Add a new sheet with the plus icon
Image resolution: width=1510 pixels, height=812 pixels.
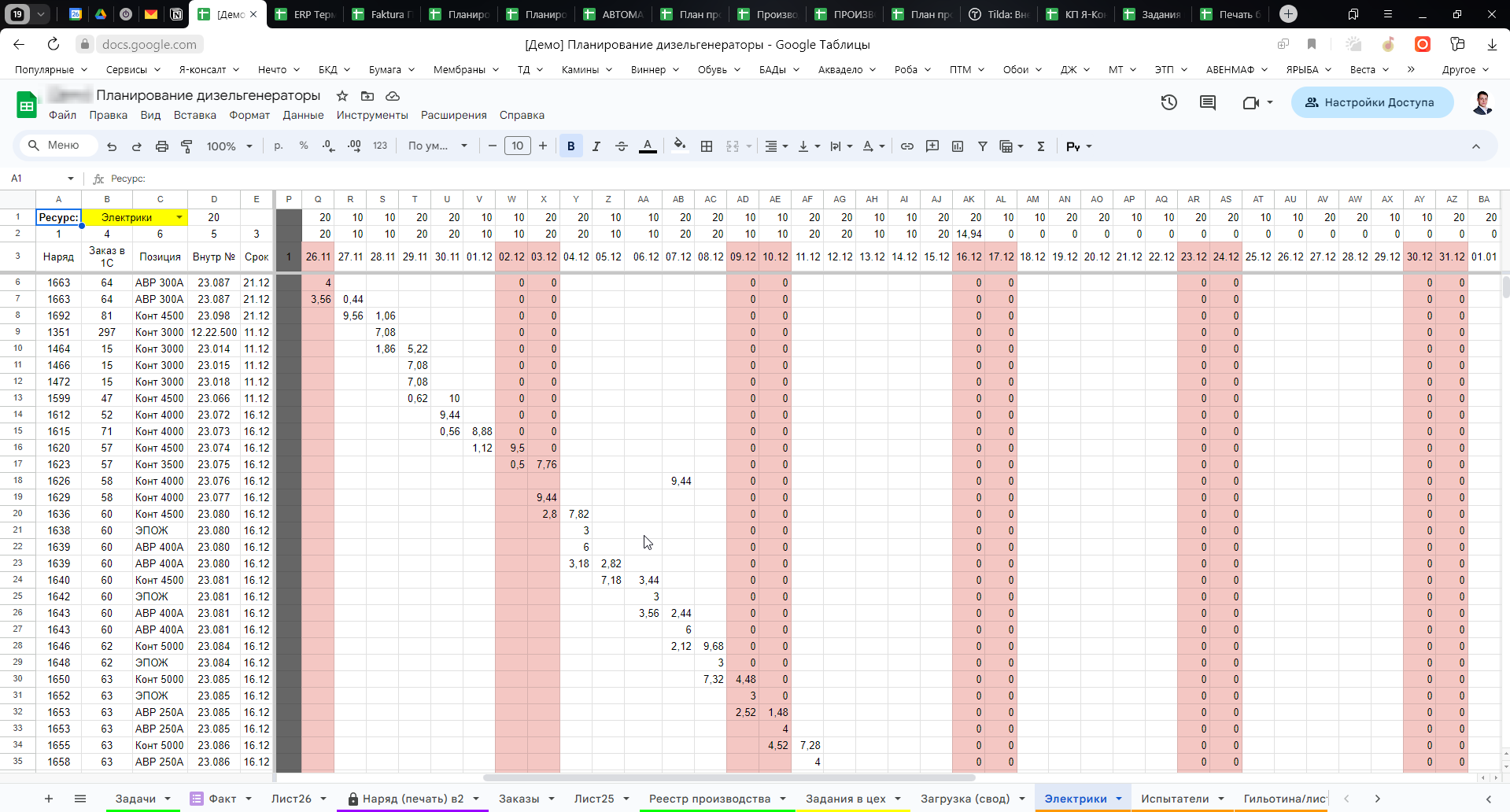tap(49, 799)
